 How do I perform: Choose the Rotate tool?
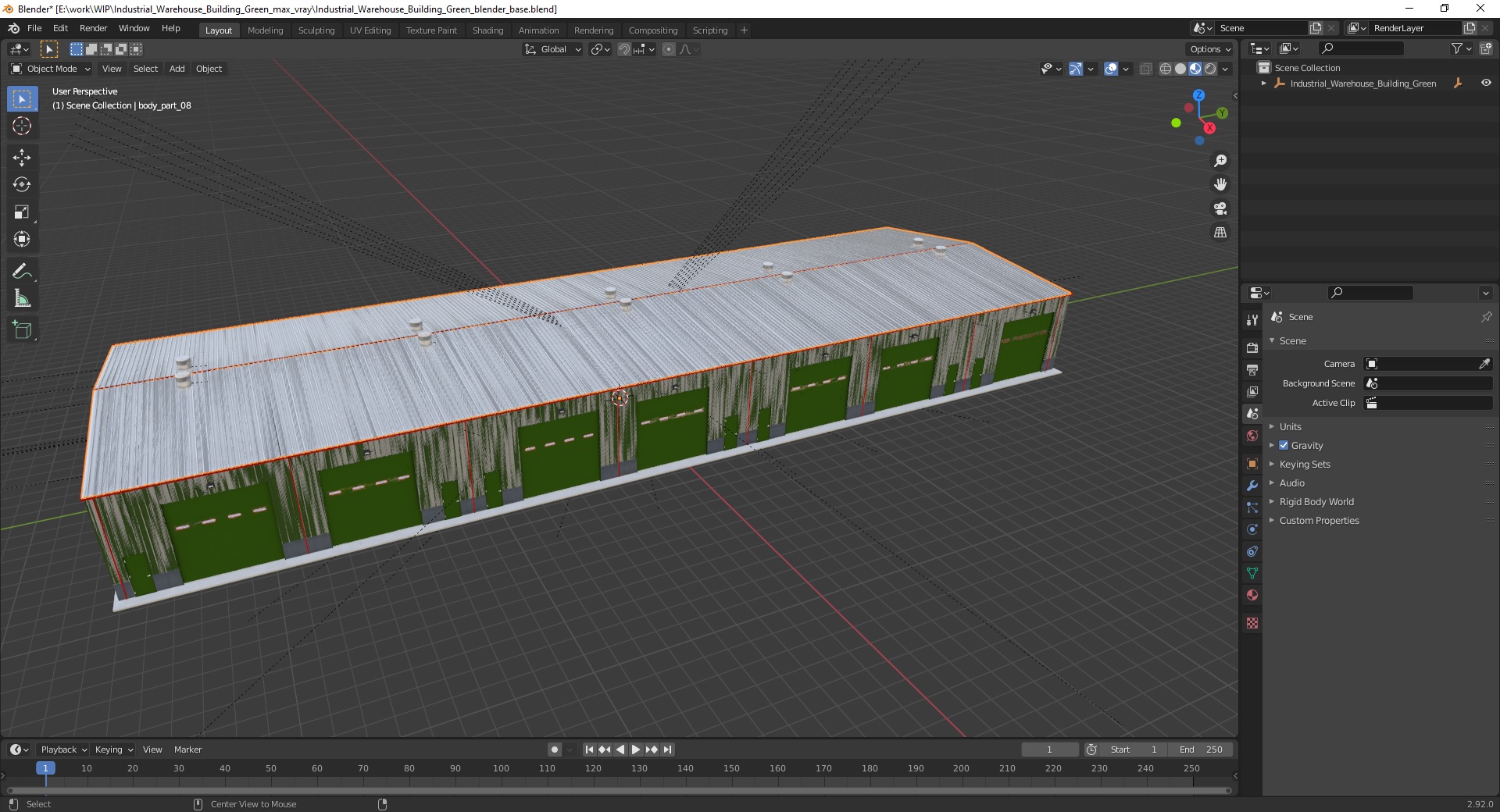[x=22, y=185]
